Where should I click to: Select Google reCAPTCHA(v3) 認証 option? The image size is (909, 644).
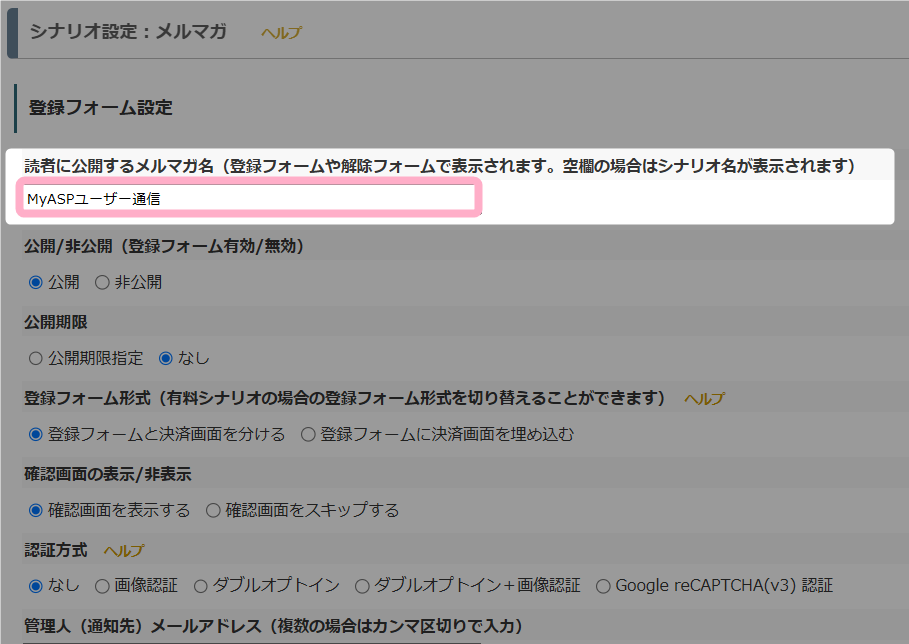click(x=603, y=586)
